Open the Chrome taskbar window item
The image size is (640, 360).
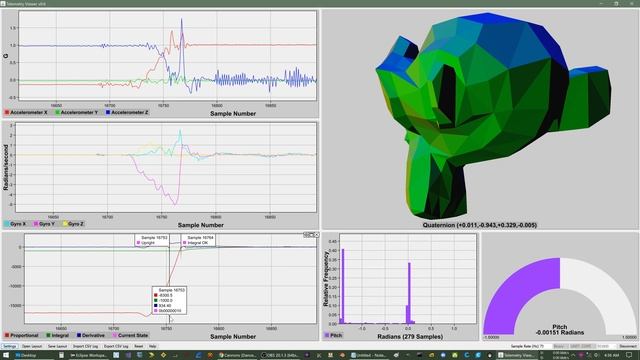coord(237,355)
